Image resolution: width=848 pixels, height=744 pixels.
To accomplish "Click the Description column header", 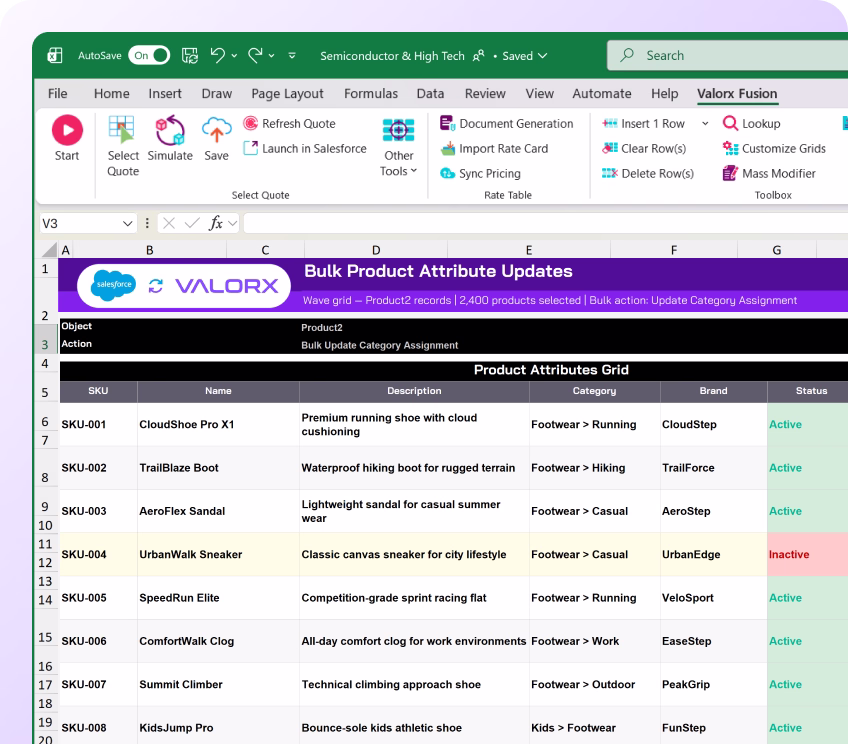I will coord(414,391).
